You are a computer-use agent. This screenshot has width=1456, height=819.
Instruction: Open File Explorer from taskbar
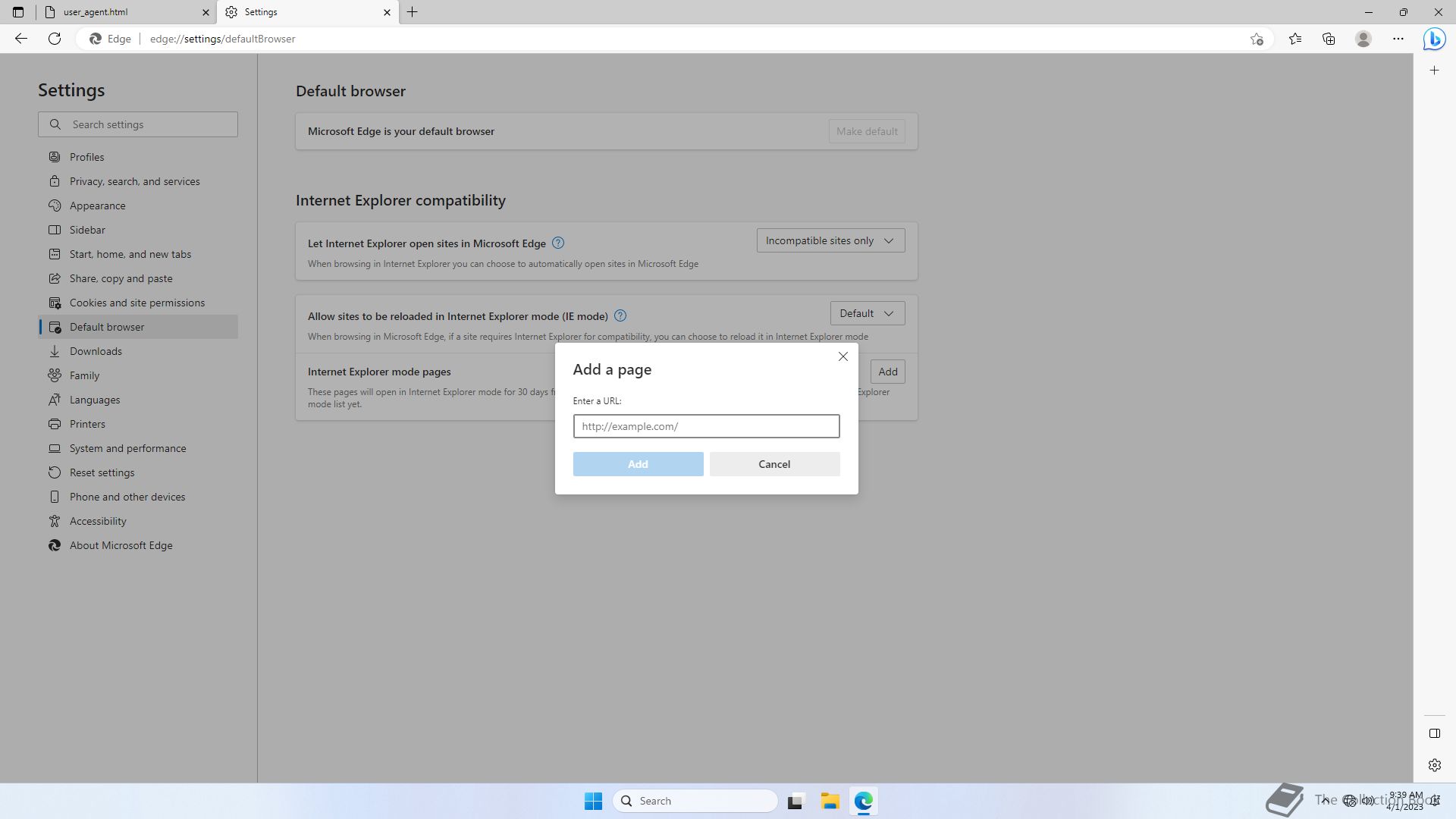[x=830, y=801]
